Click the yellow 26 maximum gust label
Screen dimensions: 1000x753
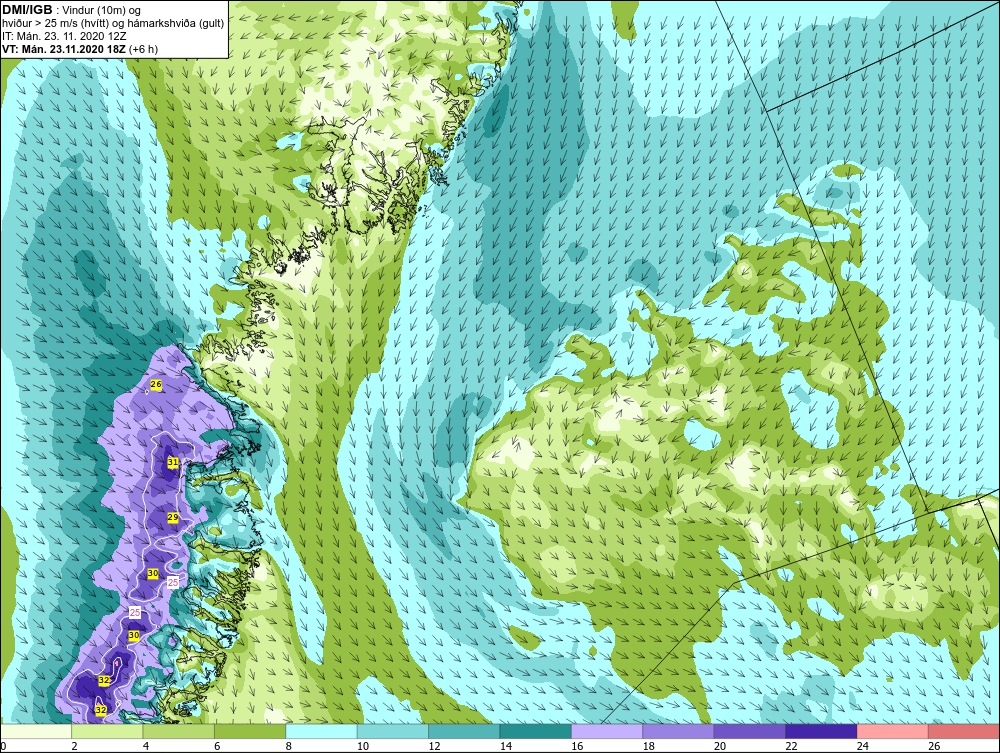coord(156,384)
